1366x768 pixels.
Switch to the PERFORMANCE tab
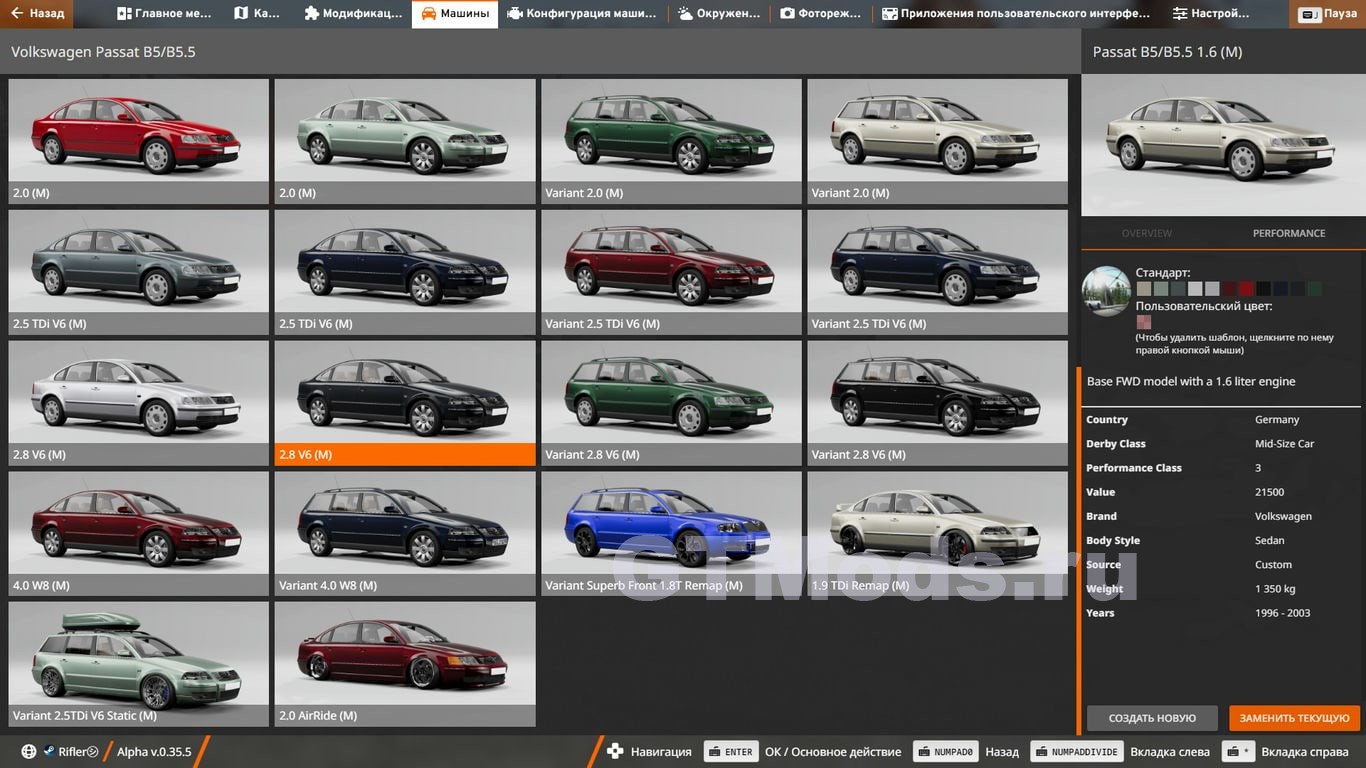point(1289,233)
